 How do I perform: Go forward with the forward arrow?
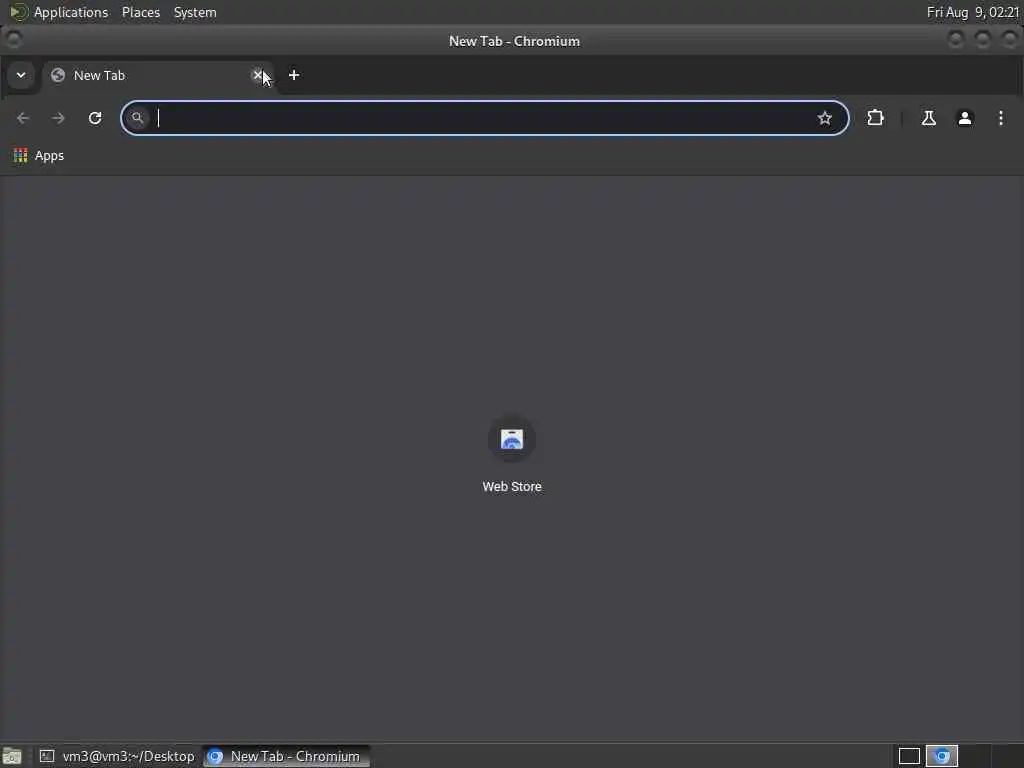pyautogui.click(x=58, y=118)
